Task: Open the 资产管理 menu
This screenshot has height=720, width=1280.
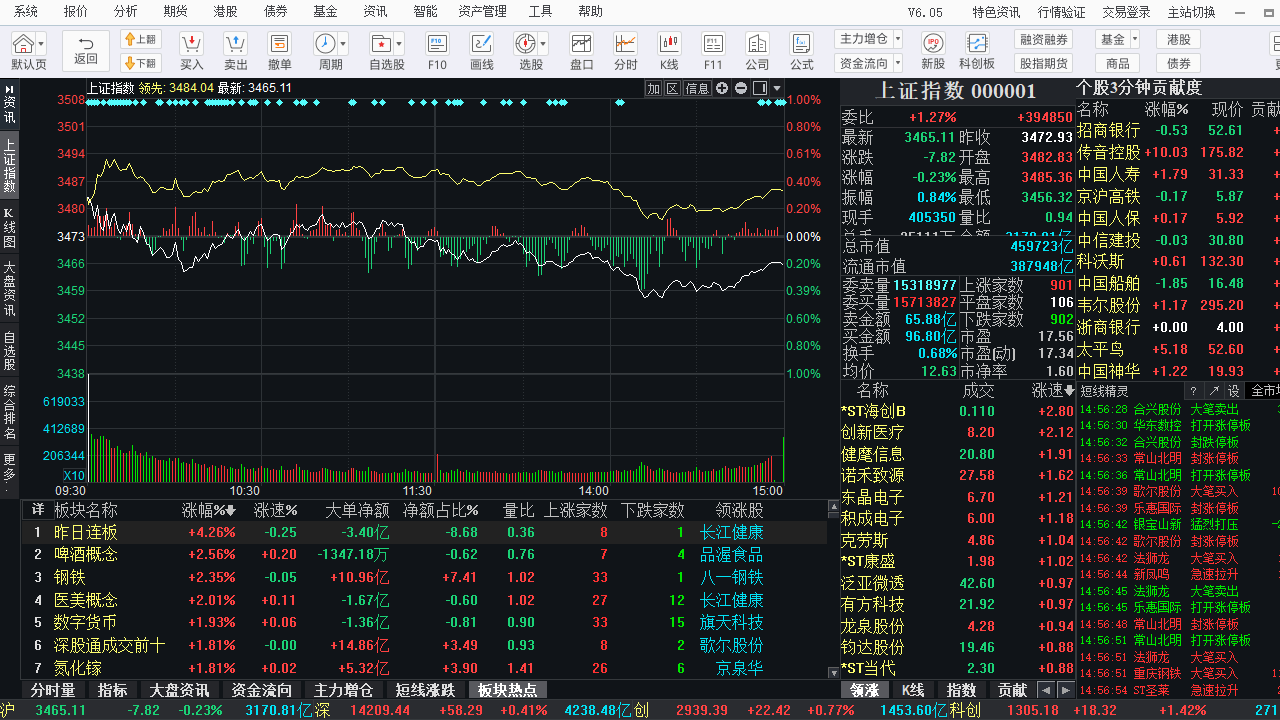Action: [482, 12]
